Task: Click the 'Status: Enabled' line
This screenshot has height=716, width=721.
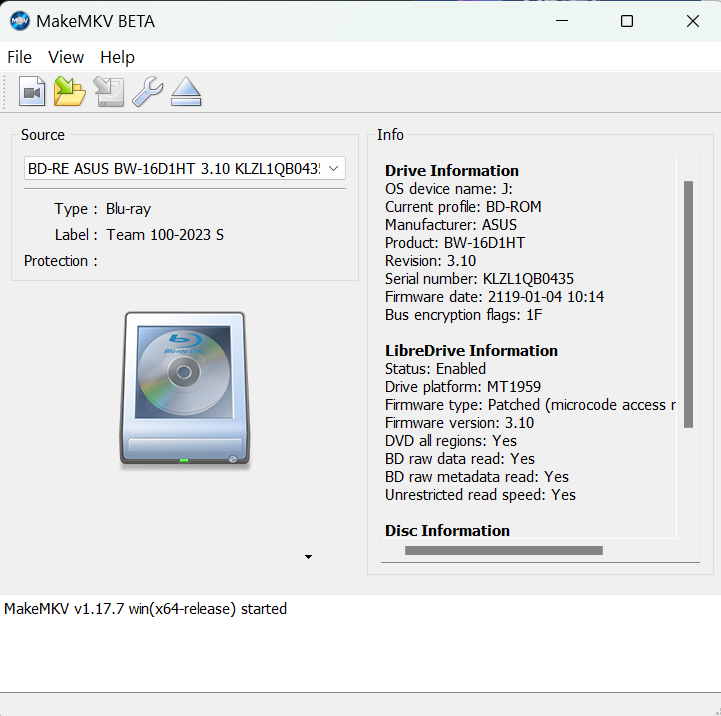Action: (x=435, y=369)
